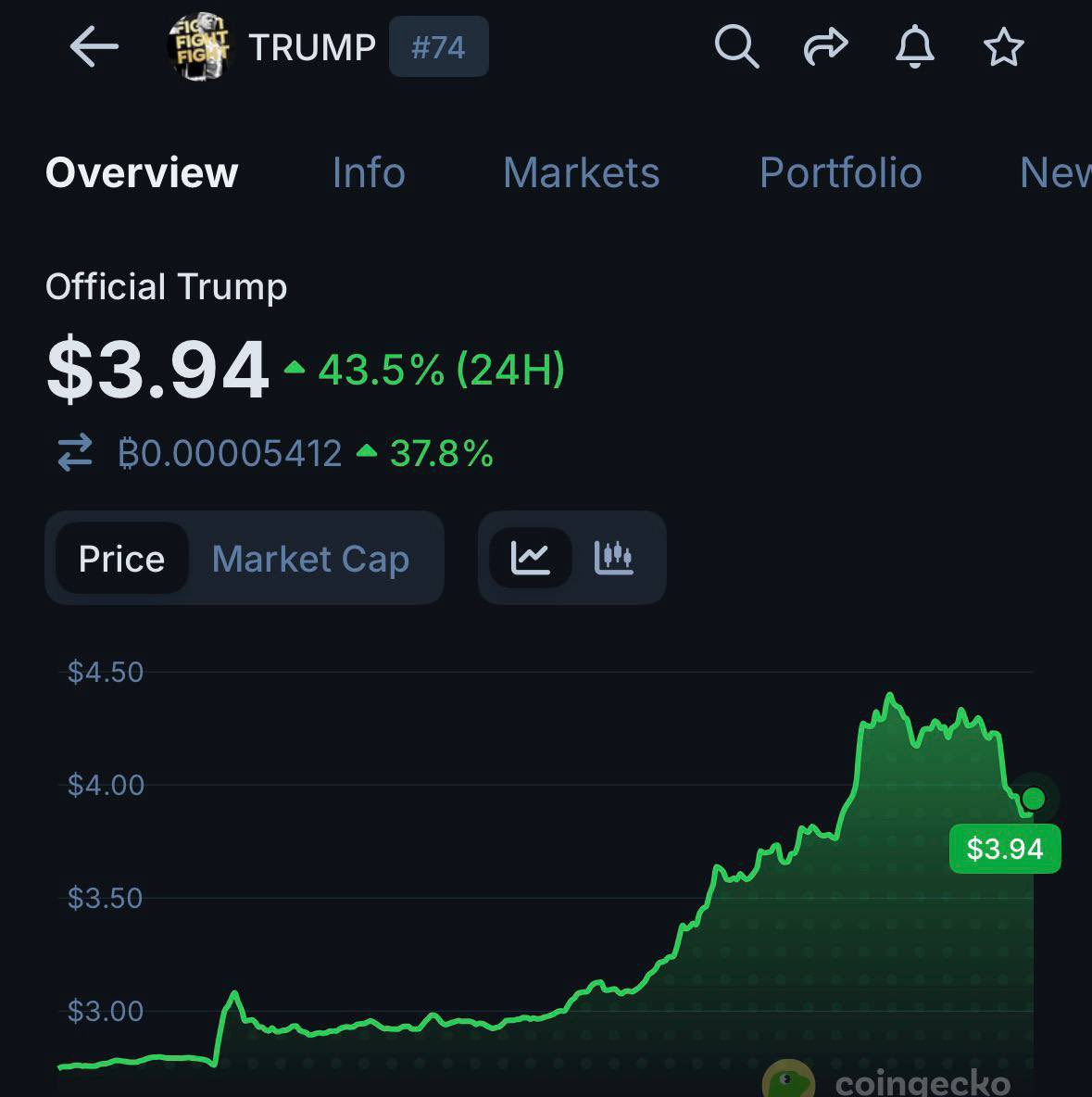Open the Overview tab
This screenshot has width=1092, height=1097.
(x=142, y=173)
